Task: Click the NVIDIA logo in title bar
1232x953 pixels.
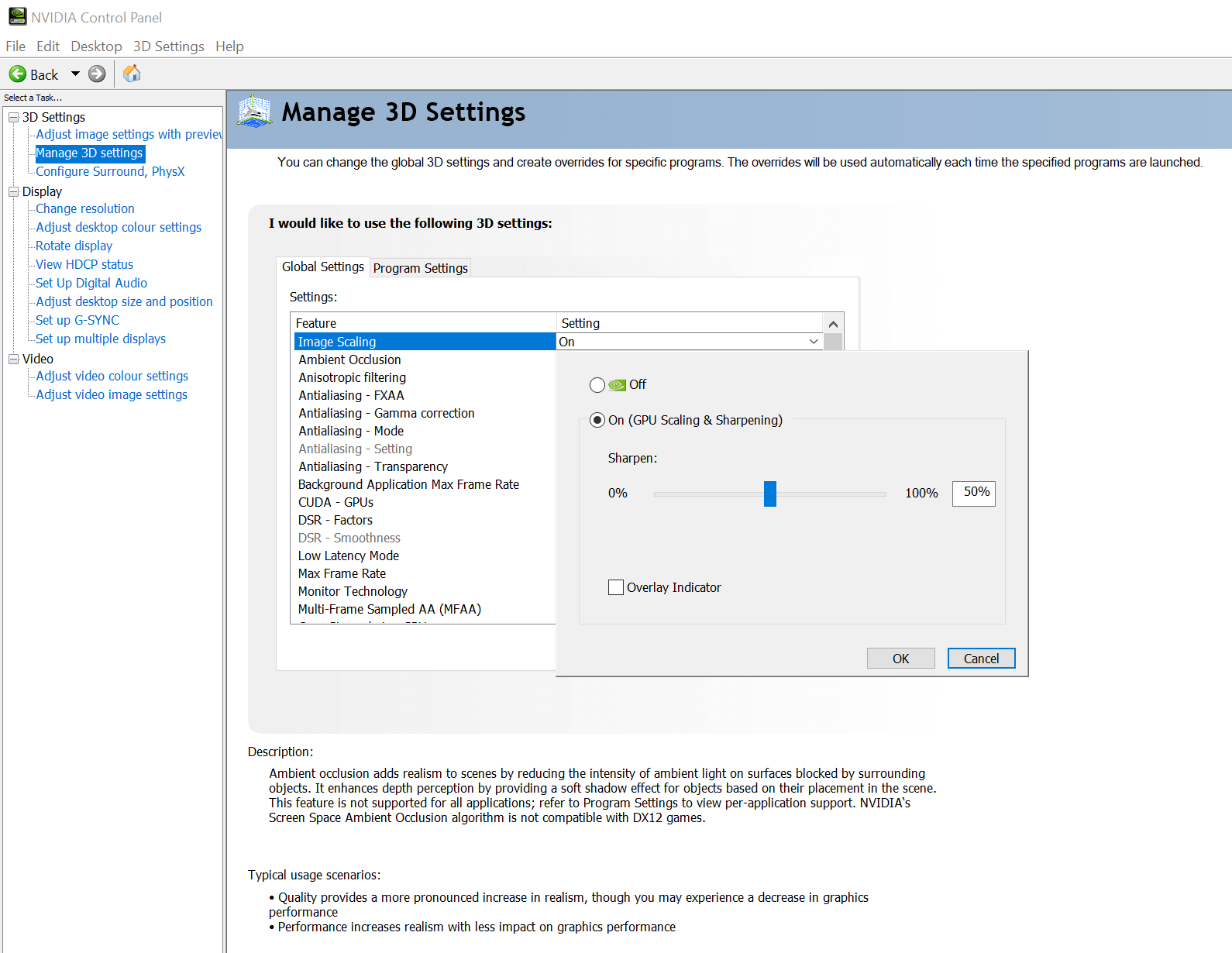Action: (17, 16)
